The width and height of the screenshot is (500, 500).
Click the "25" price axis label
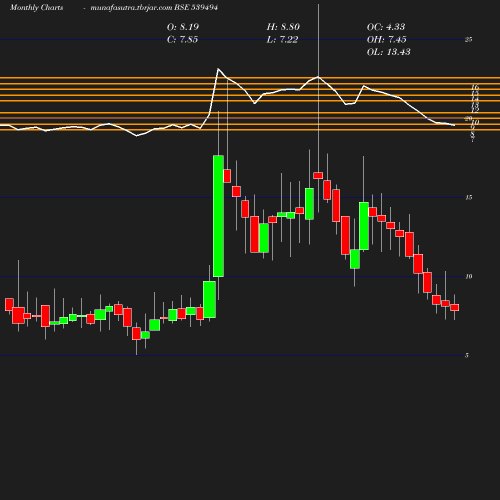tap(469, 40)
